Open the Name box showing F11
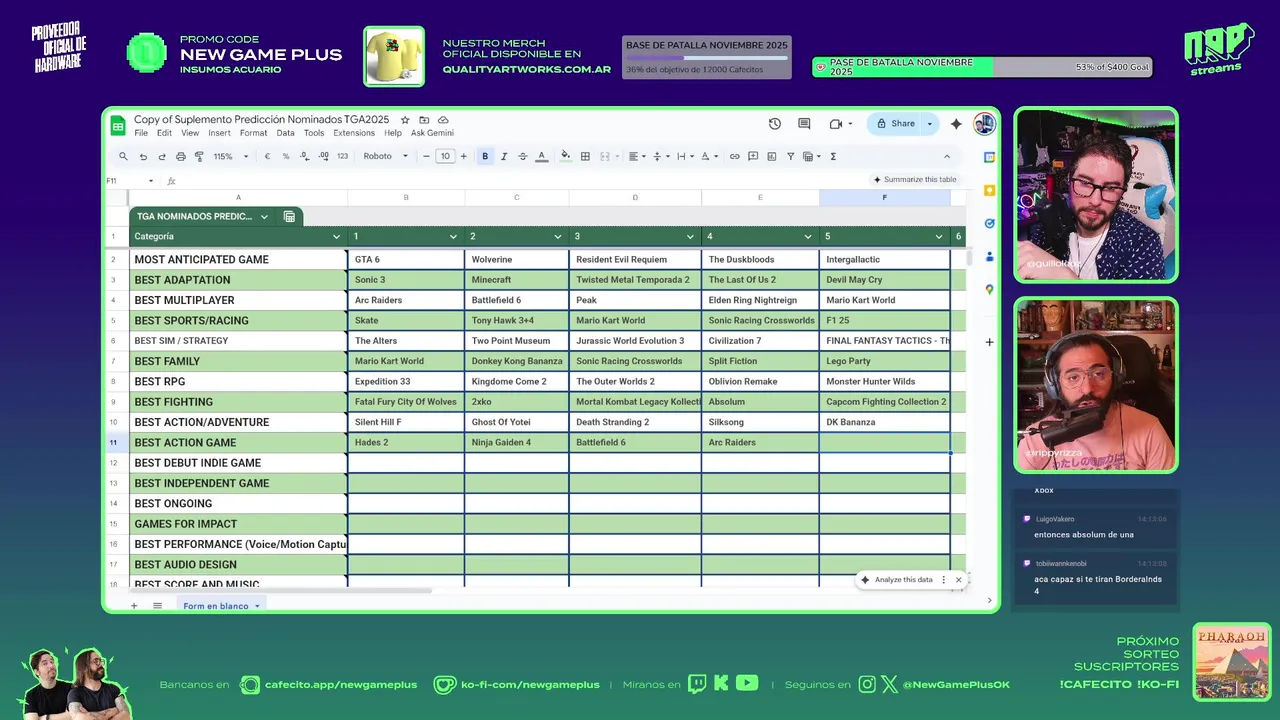The image size is (1280, 720). pyautogui.click(x=130, y=181)
